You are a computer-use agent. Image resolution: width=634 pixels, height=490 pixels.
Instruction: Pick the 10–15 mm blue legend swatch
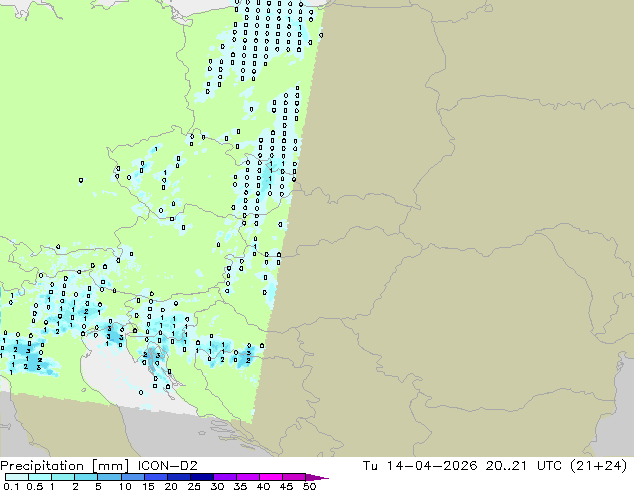(x=132, y=477)
